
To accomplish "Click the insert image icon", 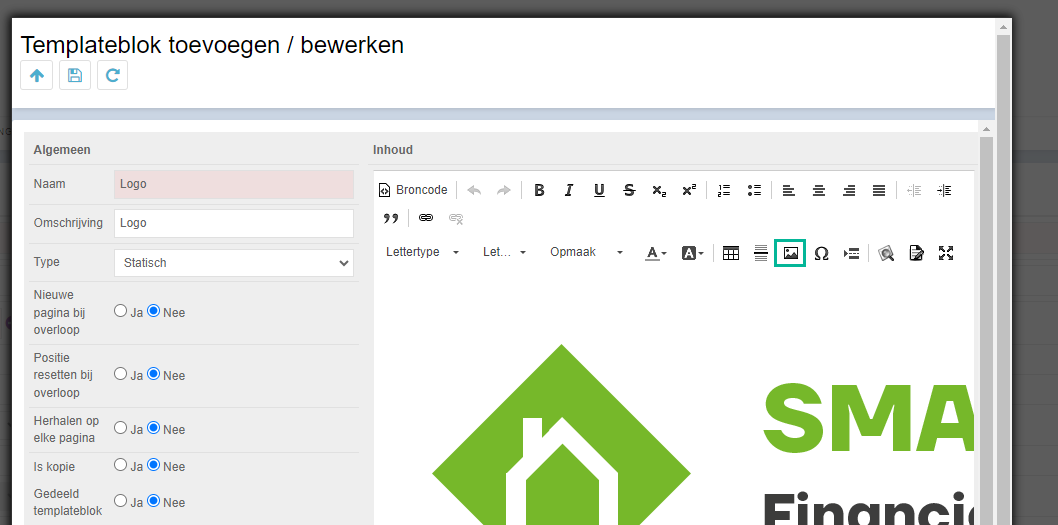I will [790, 253].
